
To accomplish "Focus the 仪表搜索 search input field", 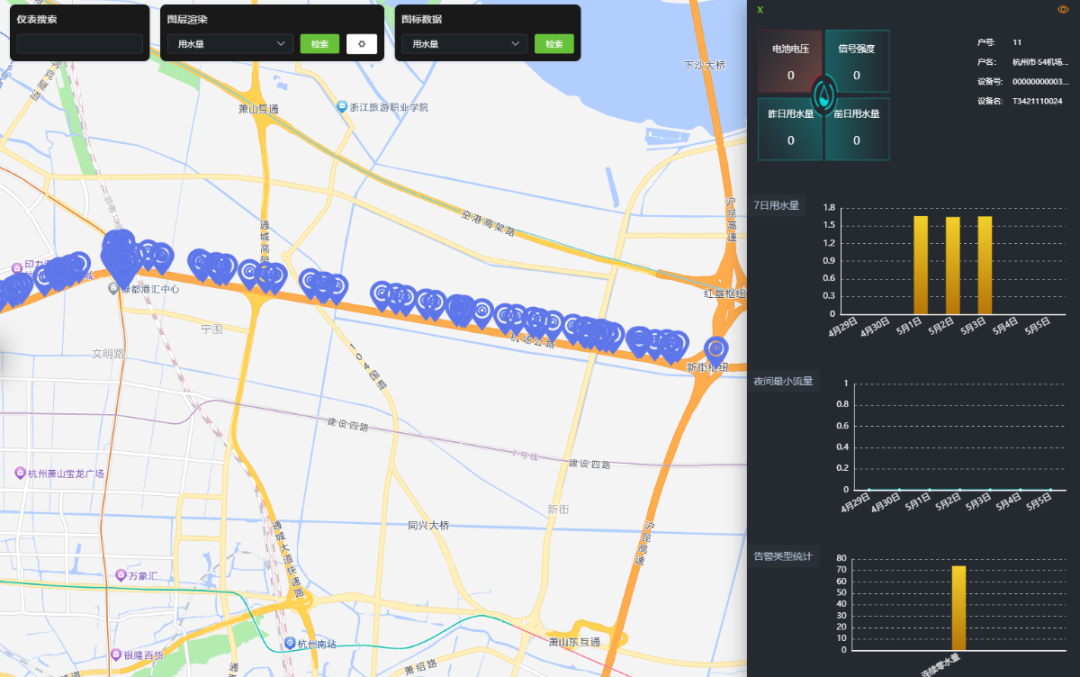I will click(80, 44).
